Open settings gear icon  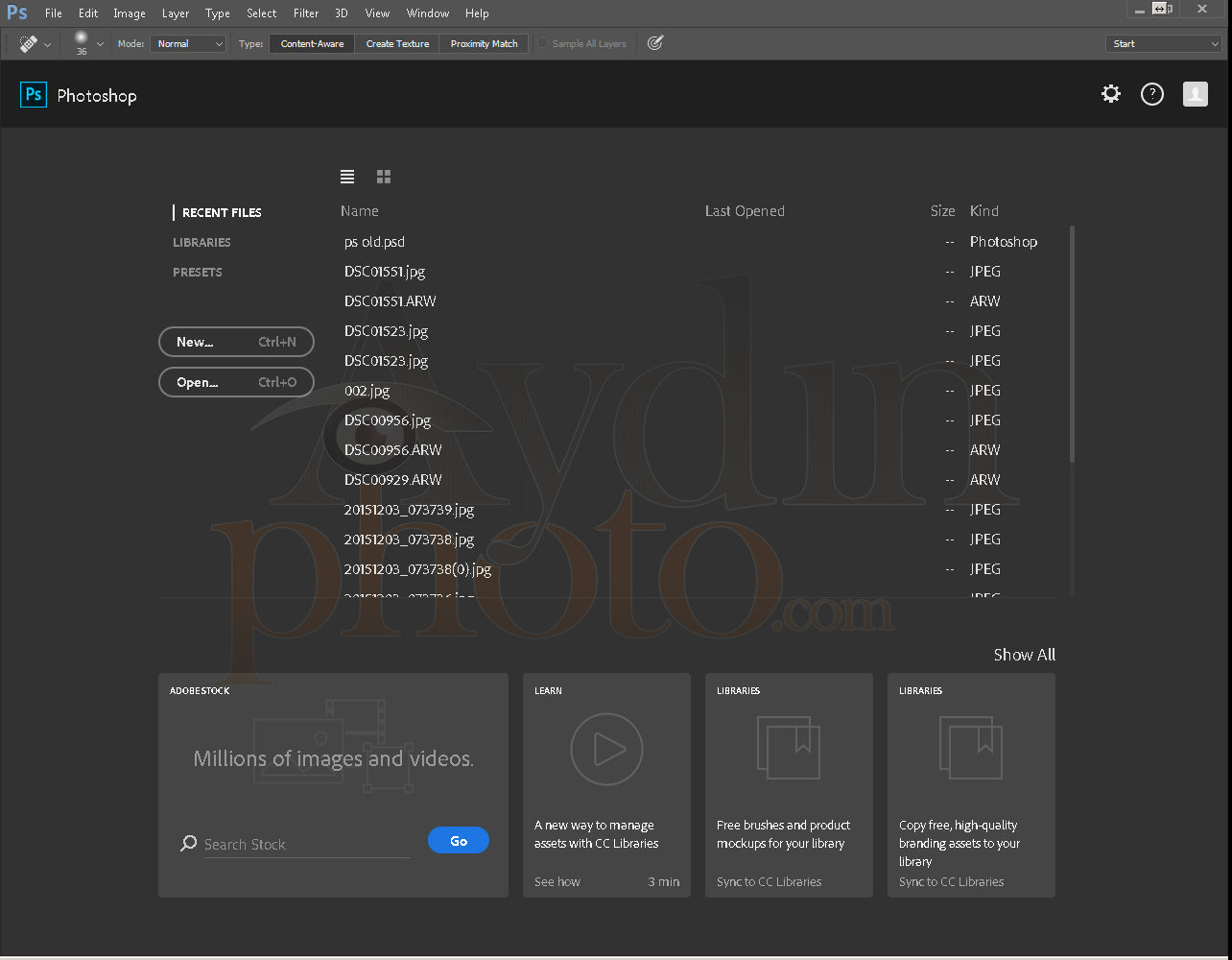click(1111, 93)
